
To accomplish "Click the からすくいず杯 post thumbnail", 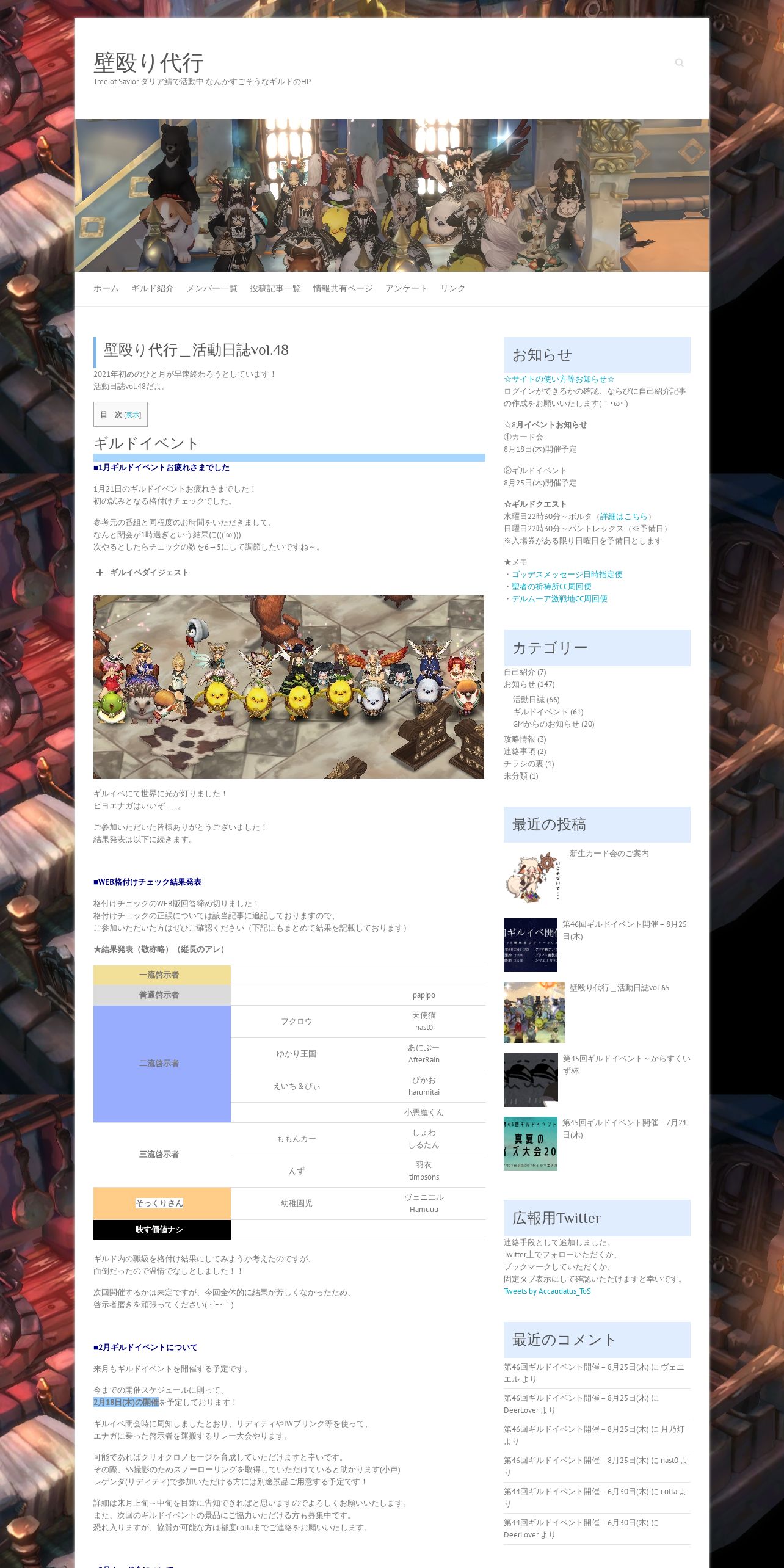I will pos(531,1079).
